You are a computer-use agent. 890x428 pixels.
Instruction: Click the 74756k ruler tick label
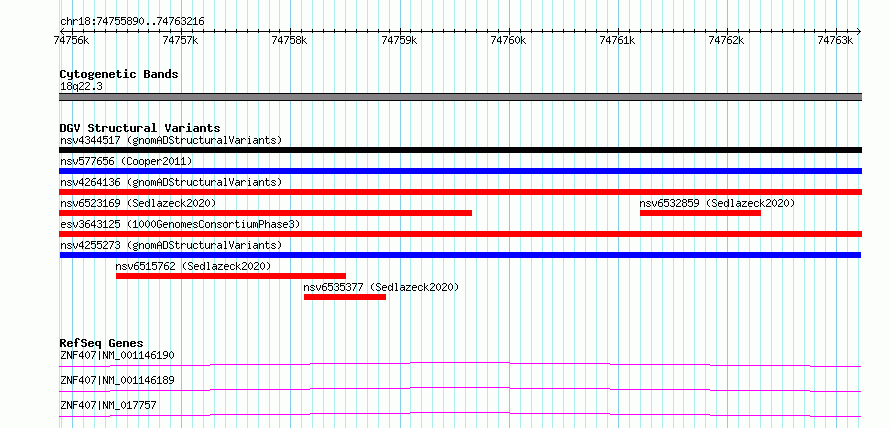71,40
